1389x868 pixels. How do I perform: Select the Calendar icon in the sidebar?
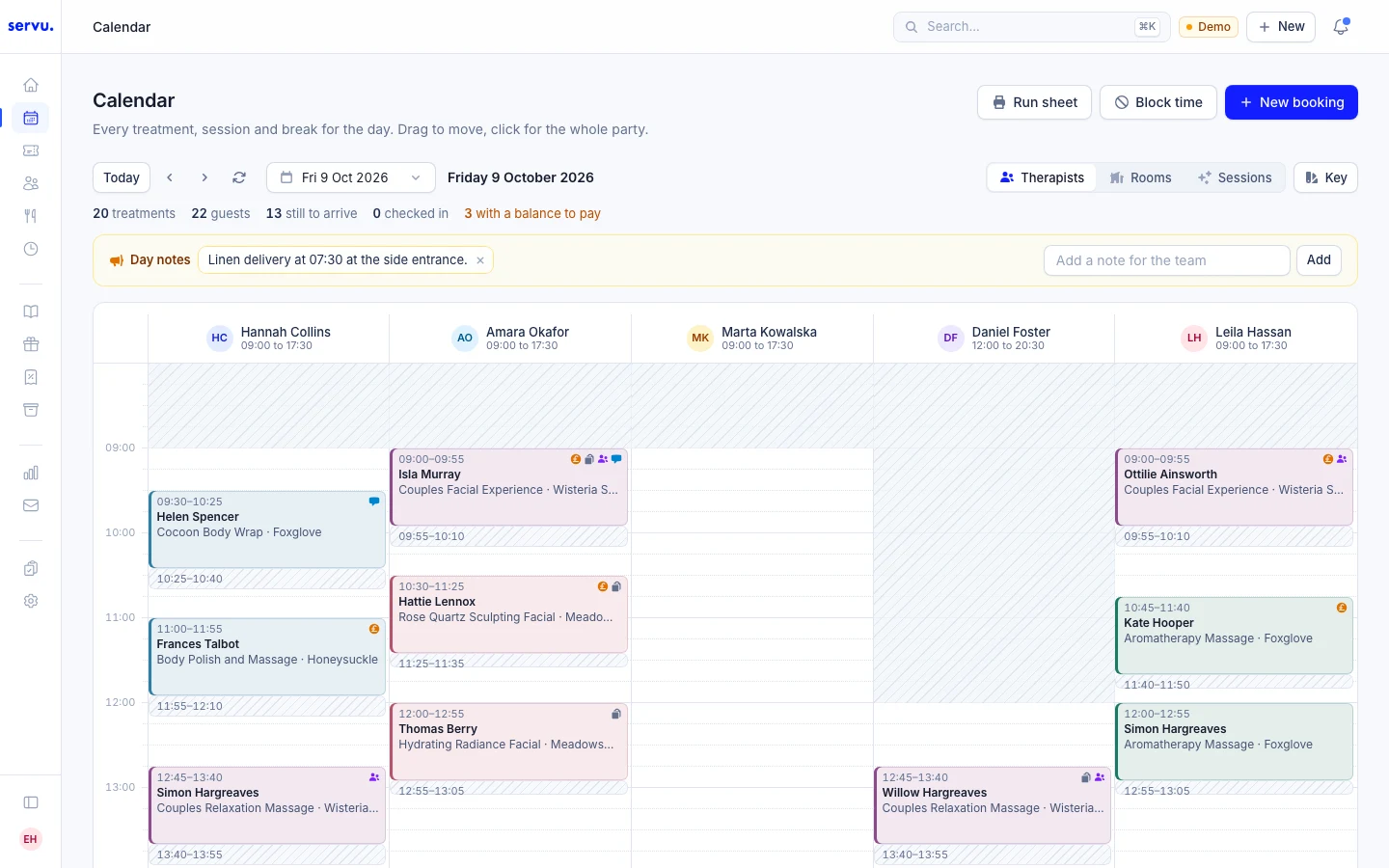[x=31, y=118]
